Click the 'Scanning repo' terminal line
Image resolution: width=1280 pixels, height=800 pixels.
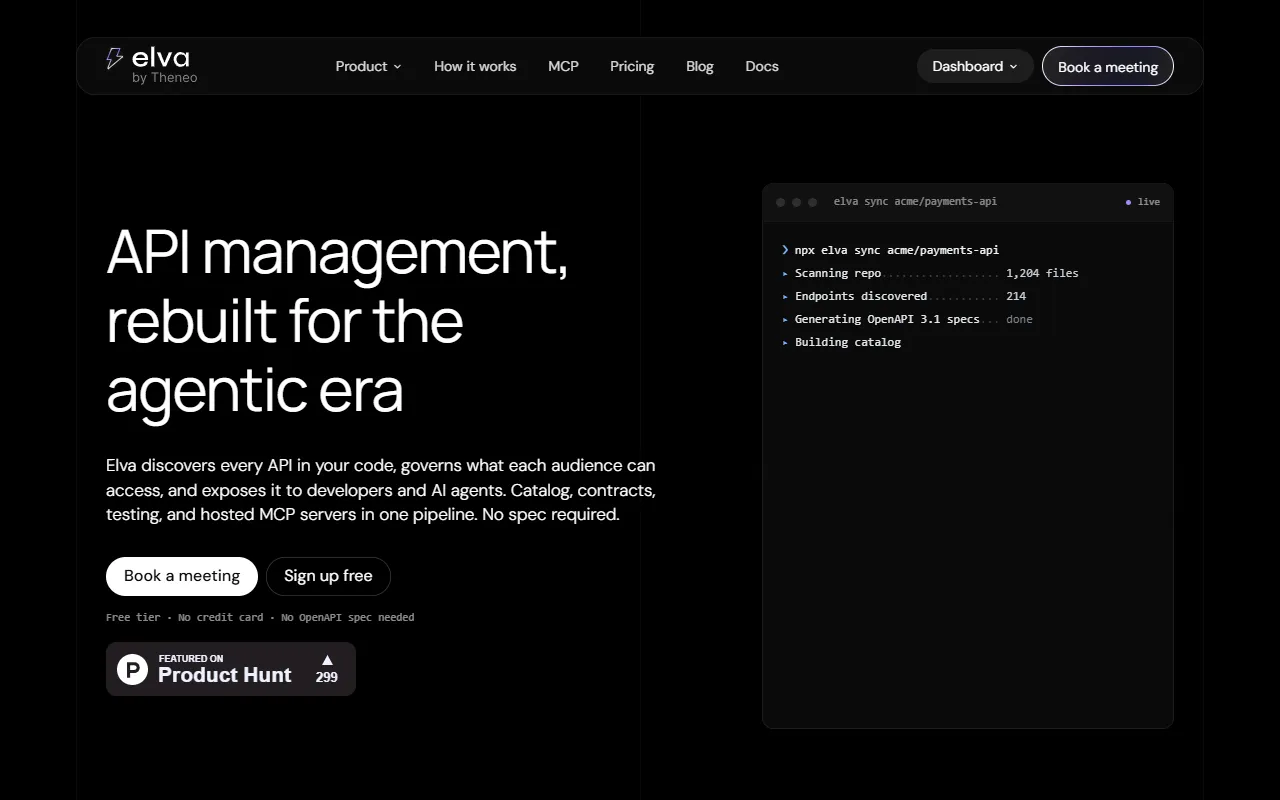click(931, 273)
